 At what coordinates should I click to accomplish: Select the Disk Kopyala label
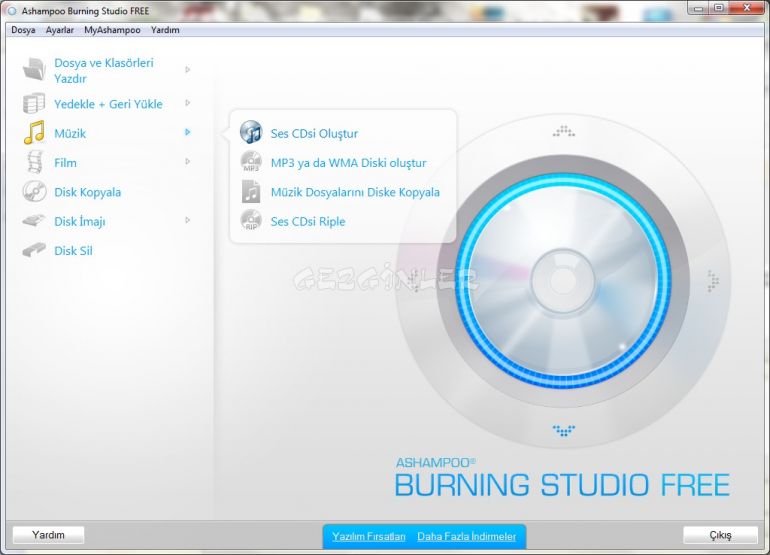tap(87, 192)
